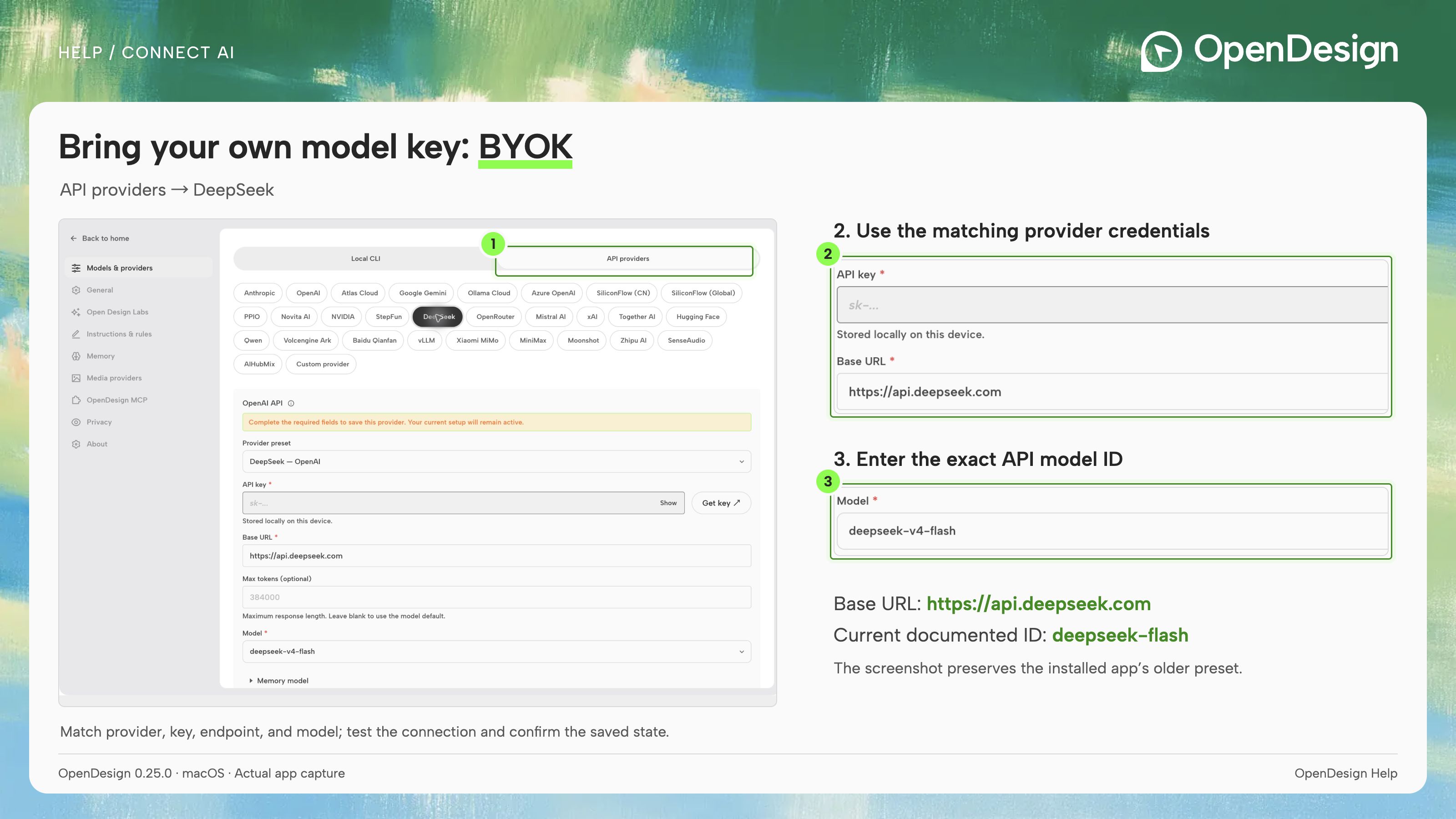
Task: Click the General gear icon
Action: point(76,290)
